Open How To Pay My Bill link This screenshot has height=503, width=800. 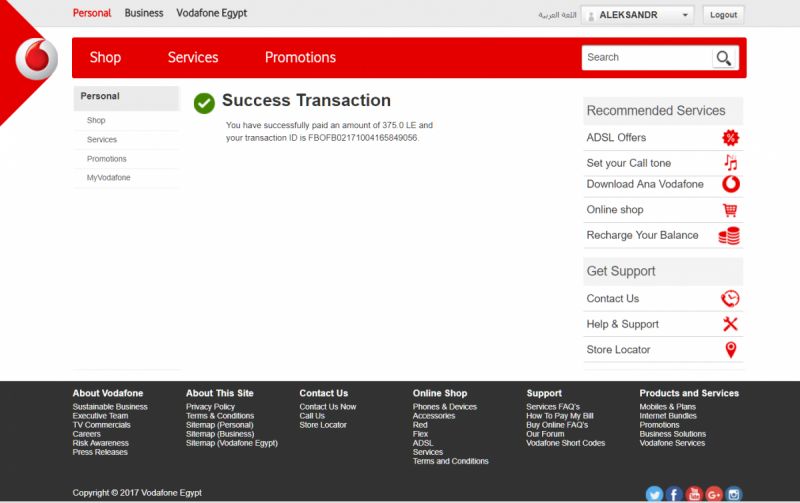tap(560, 416)
